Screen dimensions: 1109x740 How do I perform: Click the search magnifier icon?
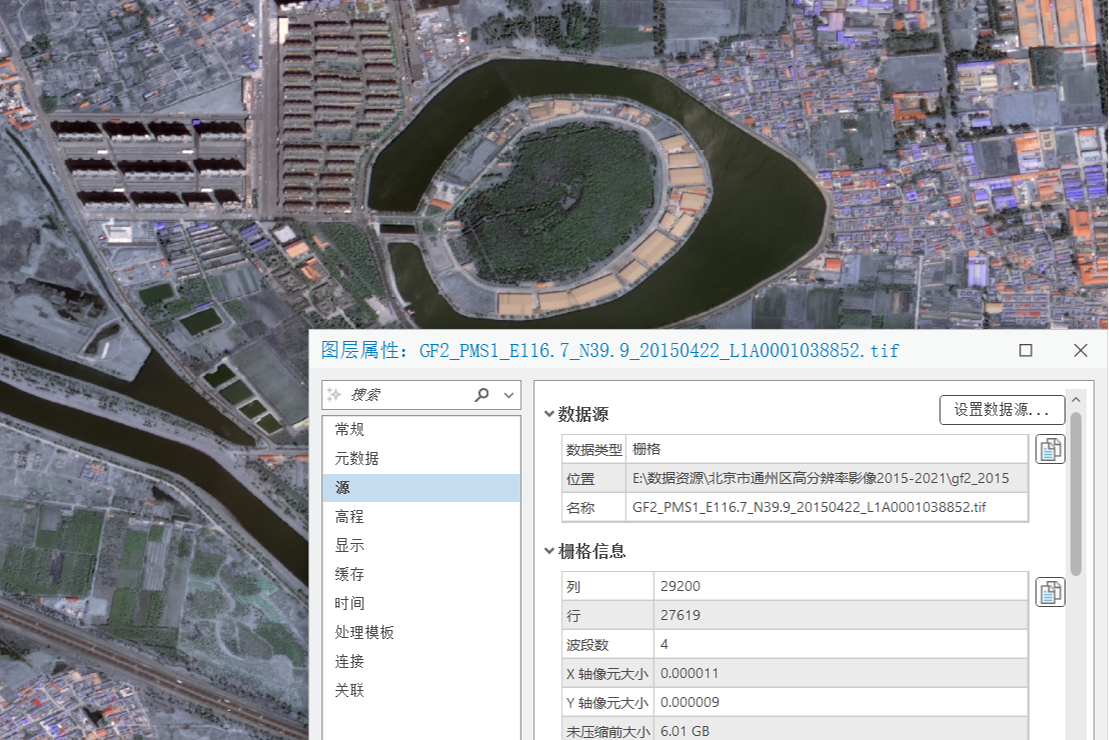point(482,395)
